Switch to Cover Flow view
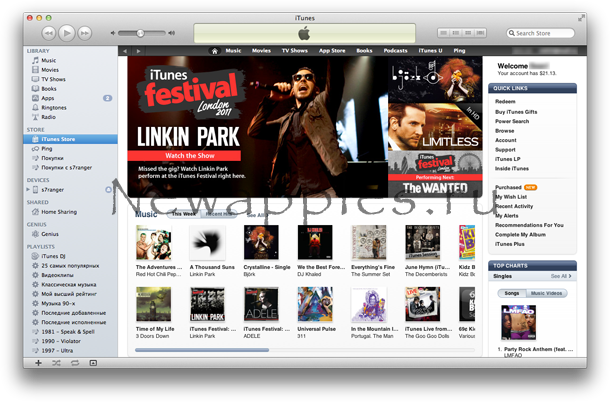 (480, 33)
